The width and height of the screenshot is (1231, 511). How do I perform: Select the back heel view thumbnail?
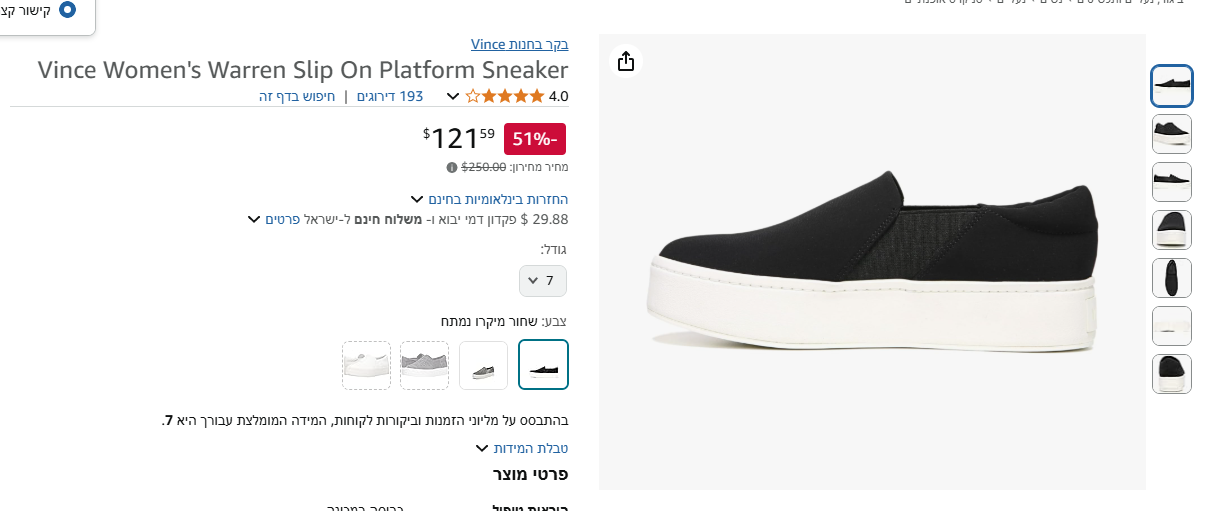coord(1171,230)
